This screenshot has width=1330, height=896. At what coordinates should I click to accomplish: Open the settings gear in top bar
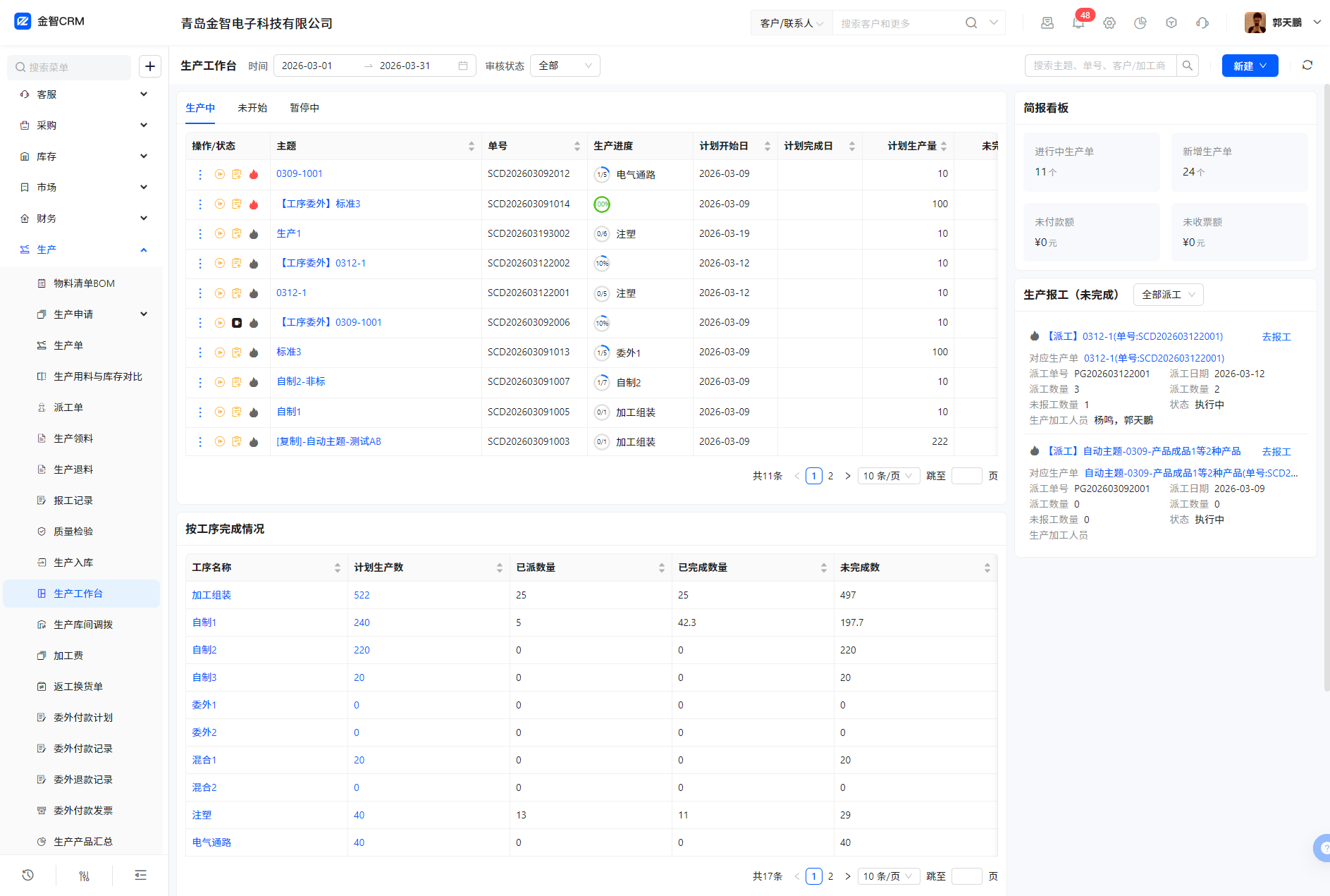pyautogui.click(x=1109, y=23)
